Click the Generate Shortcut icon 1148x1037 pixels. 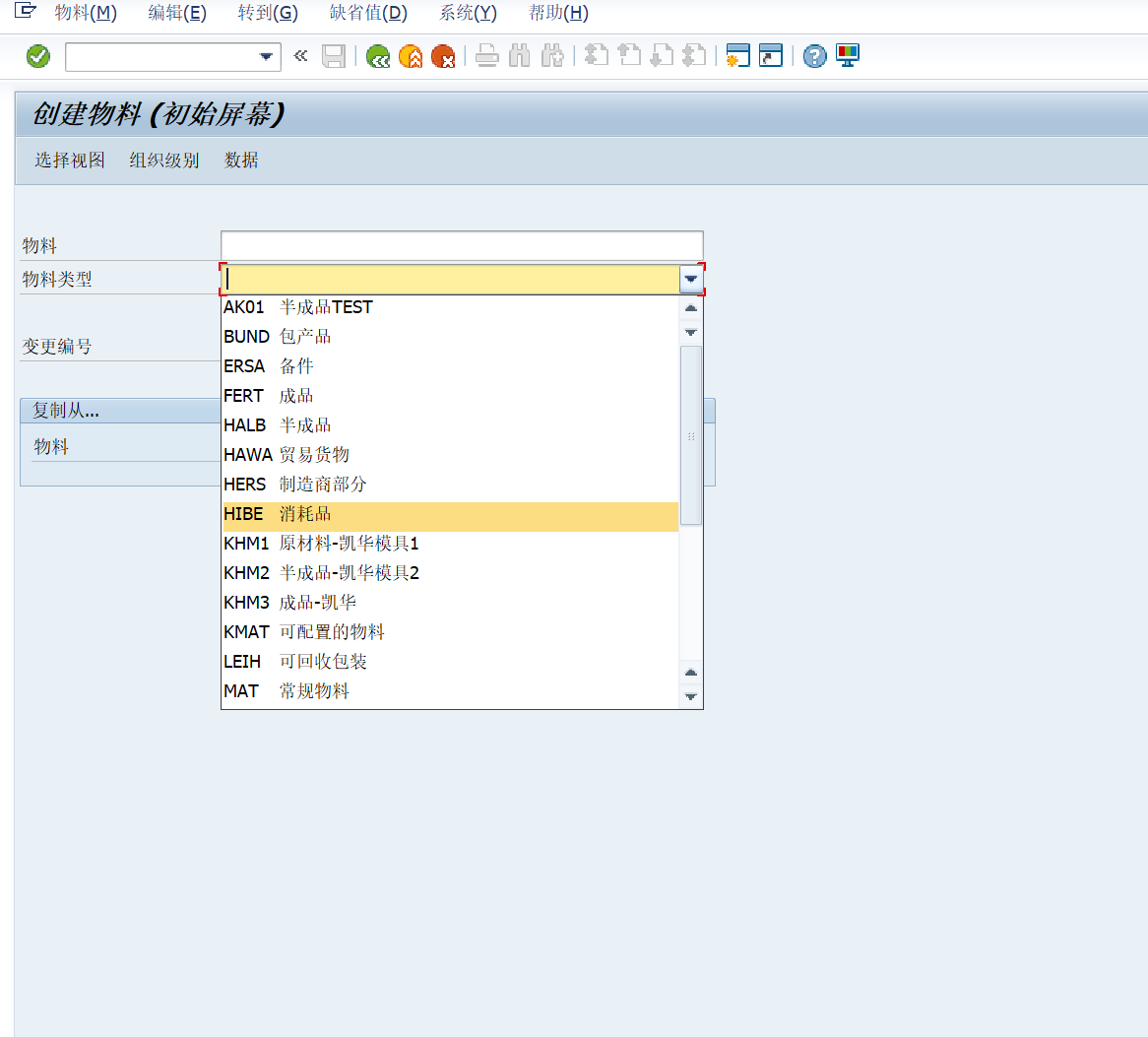coord(769,56)
